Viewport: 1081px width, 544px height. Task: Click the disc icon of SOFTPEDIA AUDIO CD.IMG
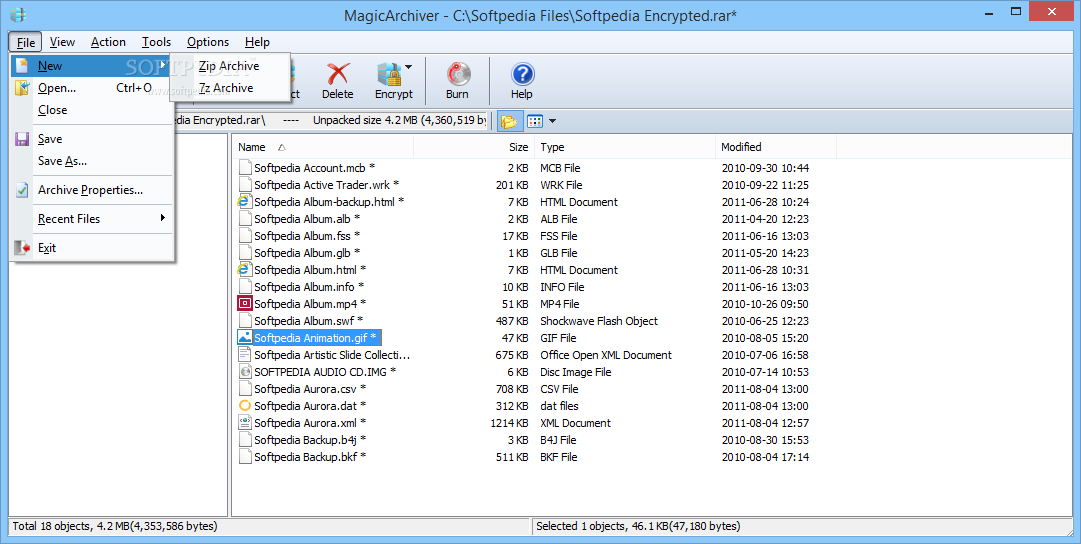[244, 372]
